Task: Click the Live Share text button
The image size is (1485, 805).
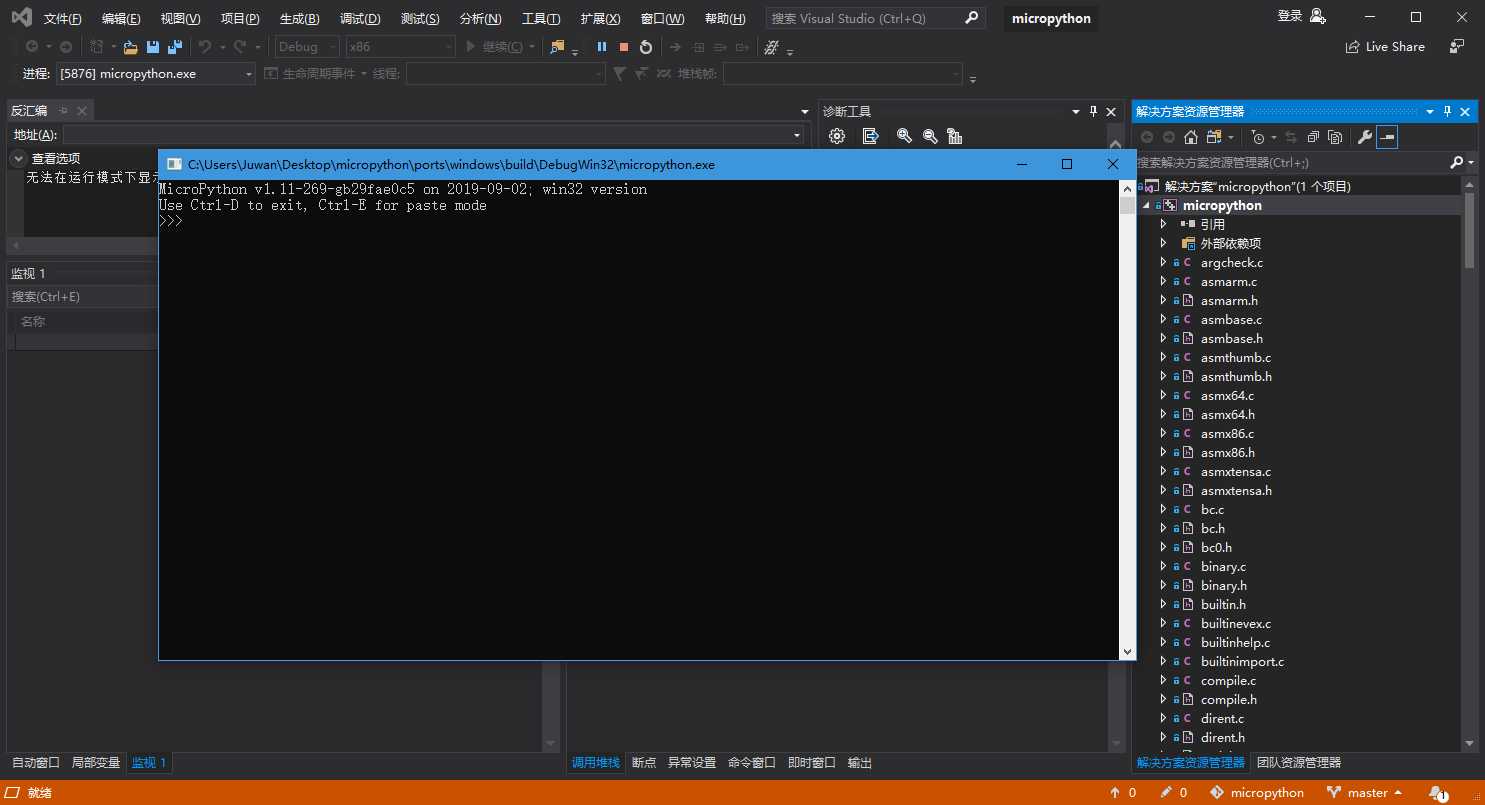Action: pos(1395,47)
